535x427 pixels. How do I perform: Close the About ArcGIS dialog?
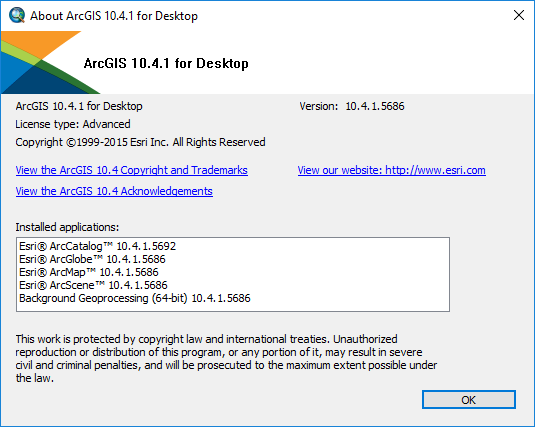[x=519, y=15]
